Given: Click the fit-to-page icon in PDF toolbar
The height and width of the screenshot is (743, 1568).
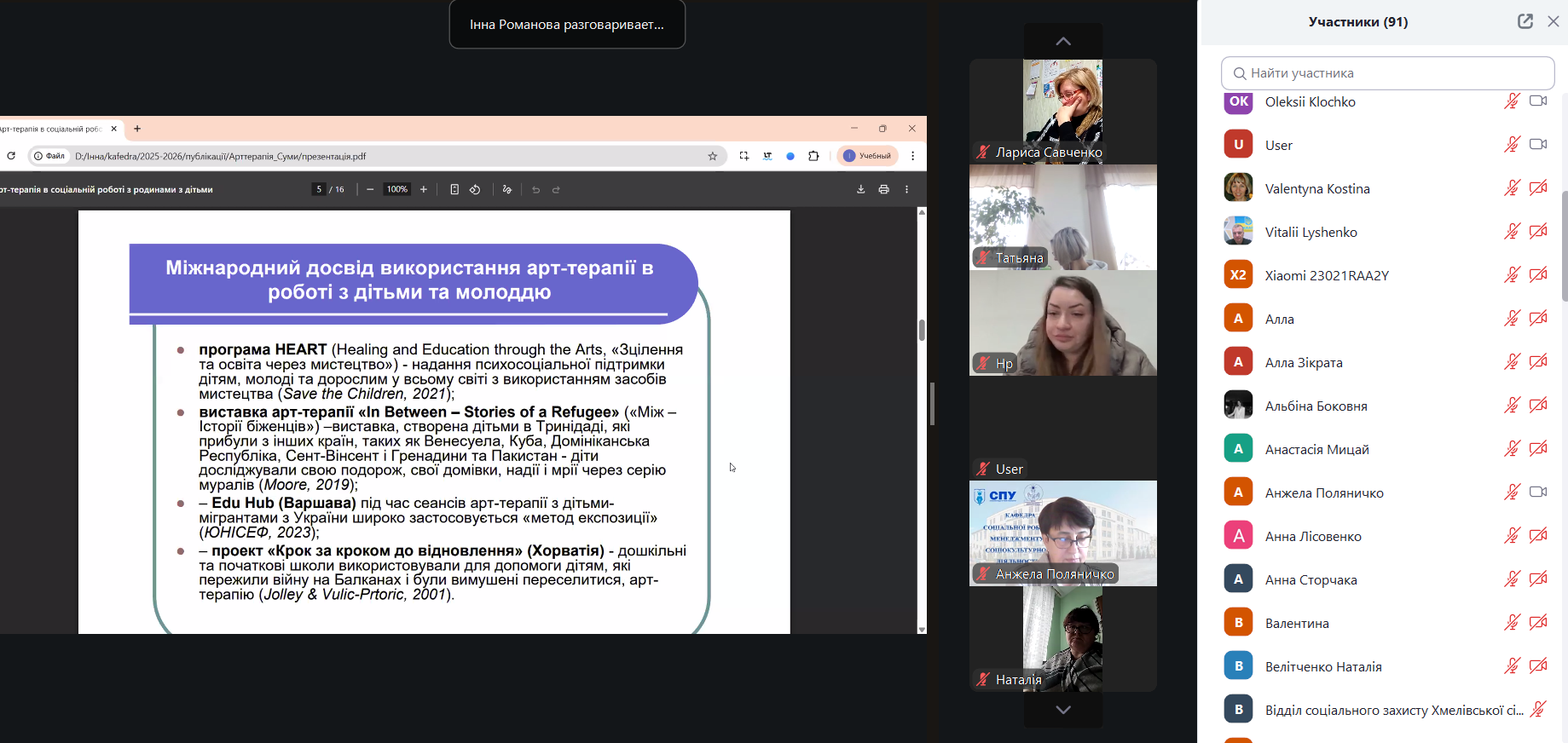Looking at the screenshot, I should (454, 190).
